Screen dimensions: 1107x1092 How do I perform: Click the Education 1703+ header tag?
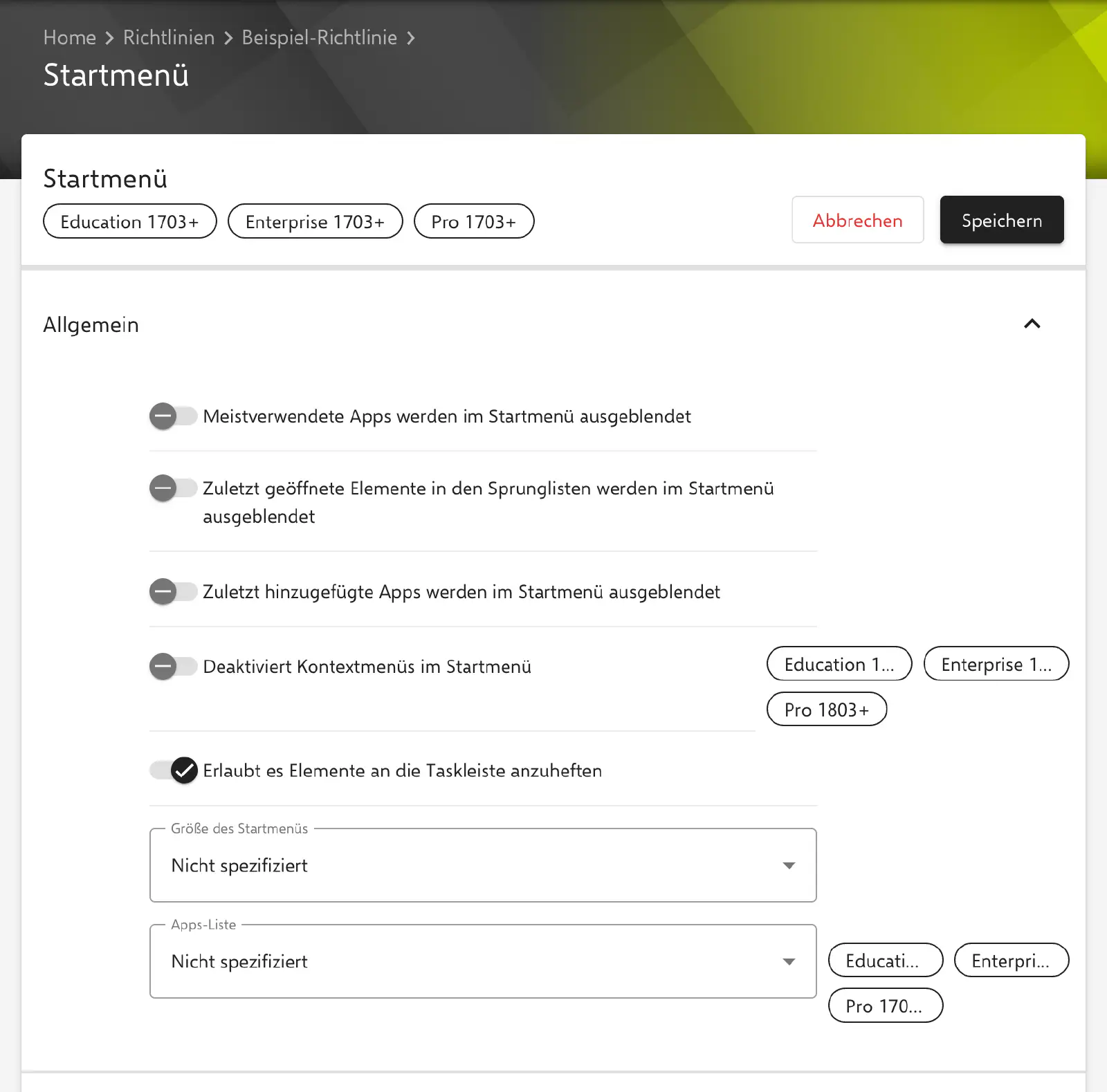[130, 221]
